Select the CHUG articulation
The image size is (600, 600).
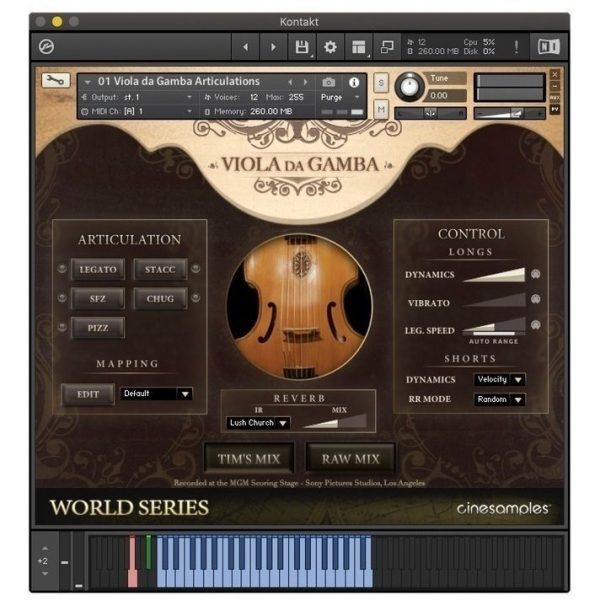pyautogui.click(x=160, y=298)
